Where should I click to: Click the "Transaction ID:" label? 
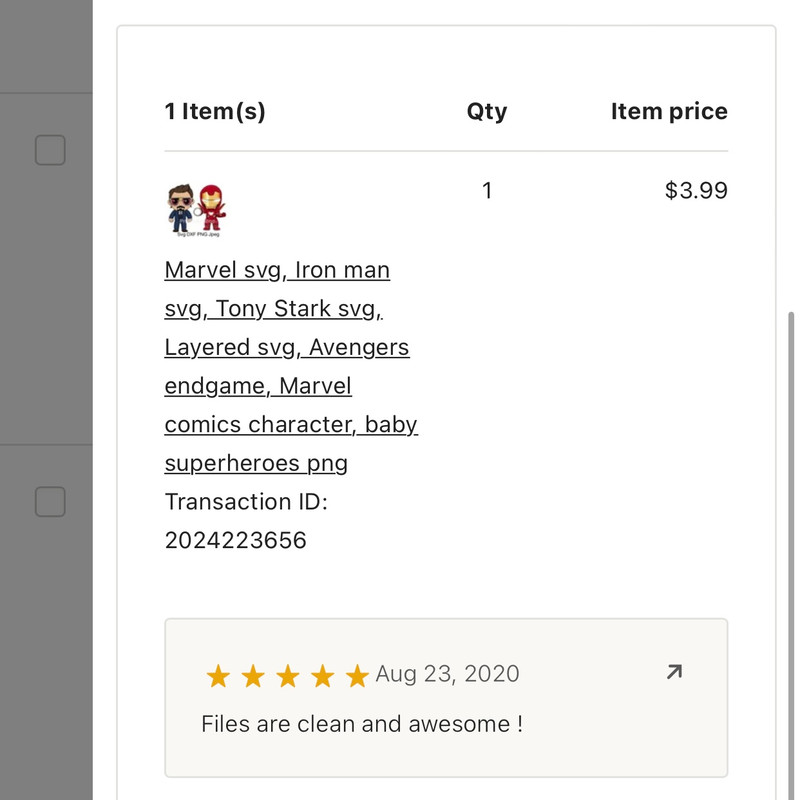246,502
